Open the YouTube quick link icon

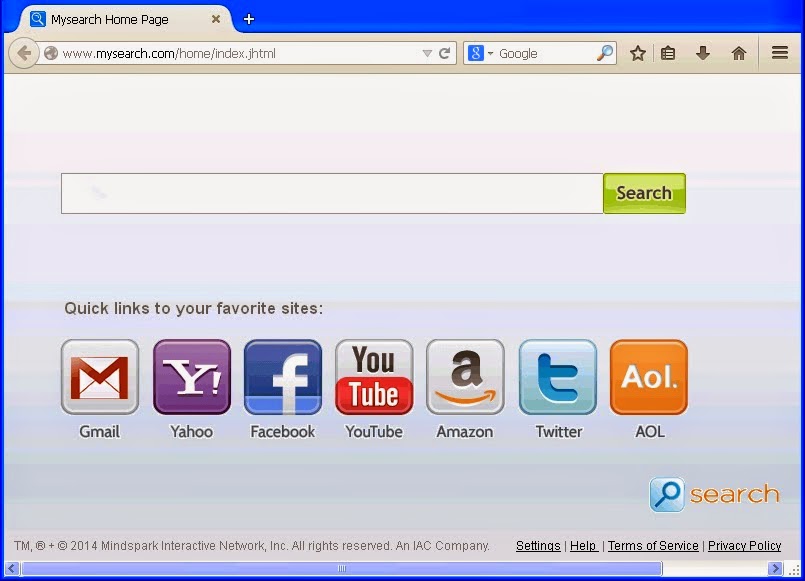point(374,377)
